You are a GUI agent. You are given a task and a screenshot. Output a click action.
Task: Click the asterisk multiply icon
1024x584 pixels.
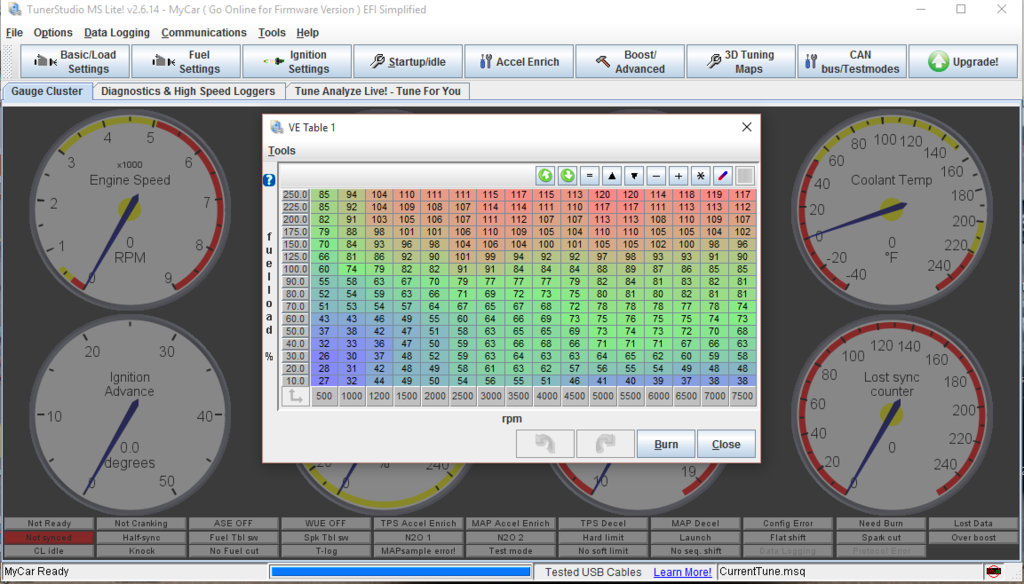700,176
